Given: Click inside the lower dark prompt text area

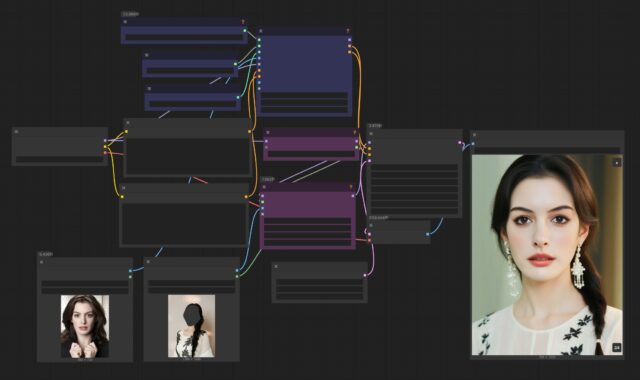Looking at the screenshot, I should 184,224.
